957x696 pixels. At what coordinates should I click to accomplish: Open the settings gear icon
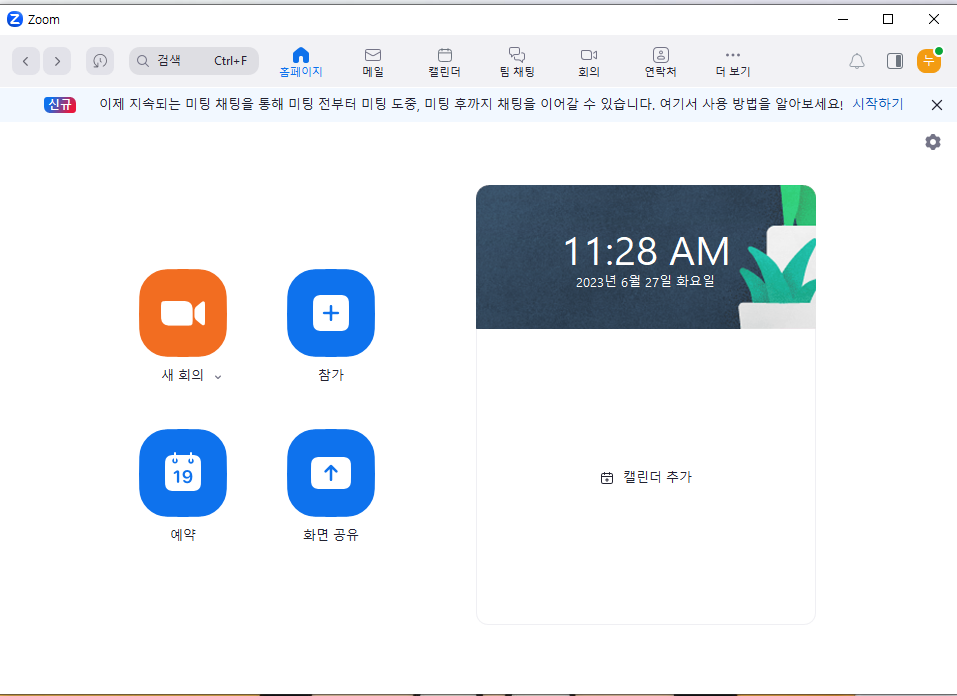click(932, 142)
